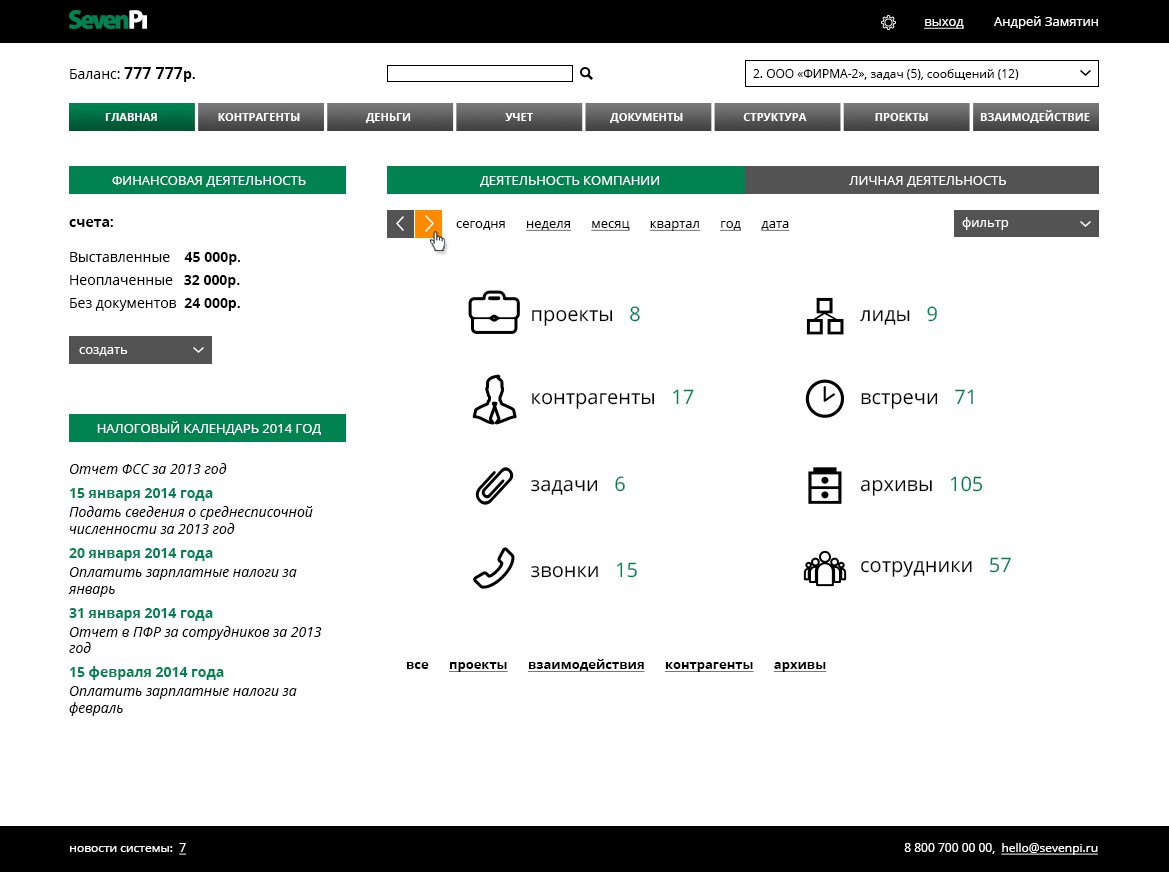Expand the создать dropdown
This screenshot has width=1169, height=872.
click(x=140, y=350)
